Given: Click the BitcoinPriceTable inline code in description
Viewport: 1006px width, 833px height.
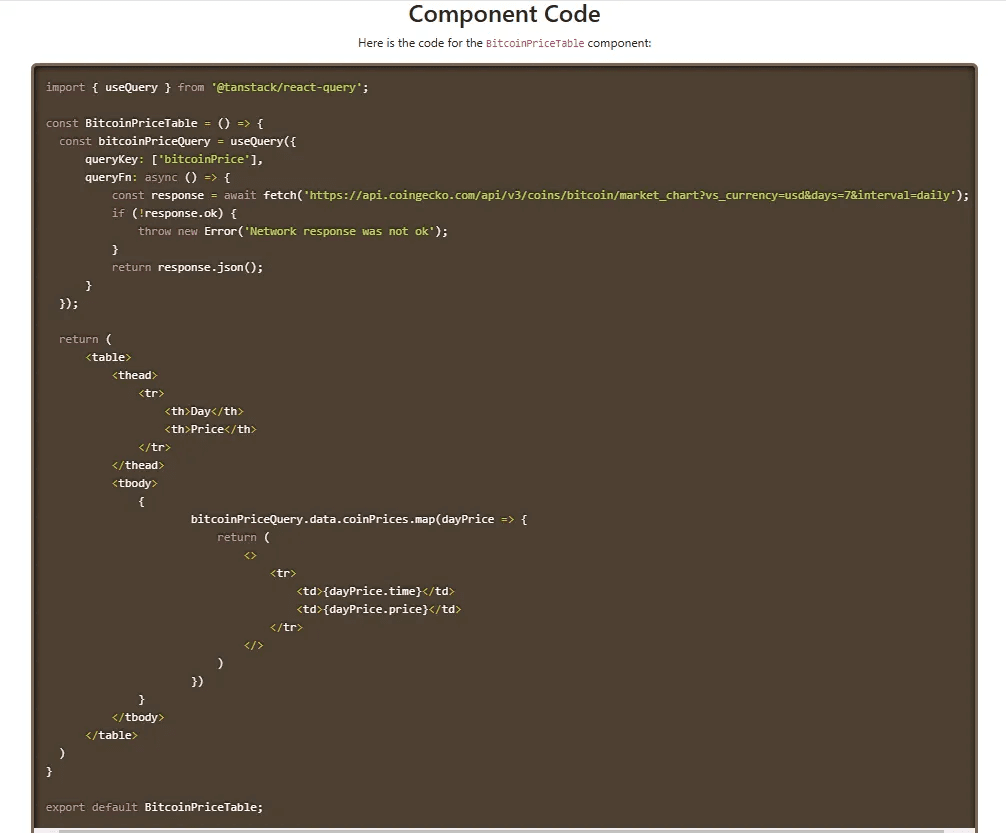Looking at the screenshot, I should pyautogui.click(x=535, y=43).
